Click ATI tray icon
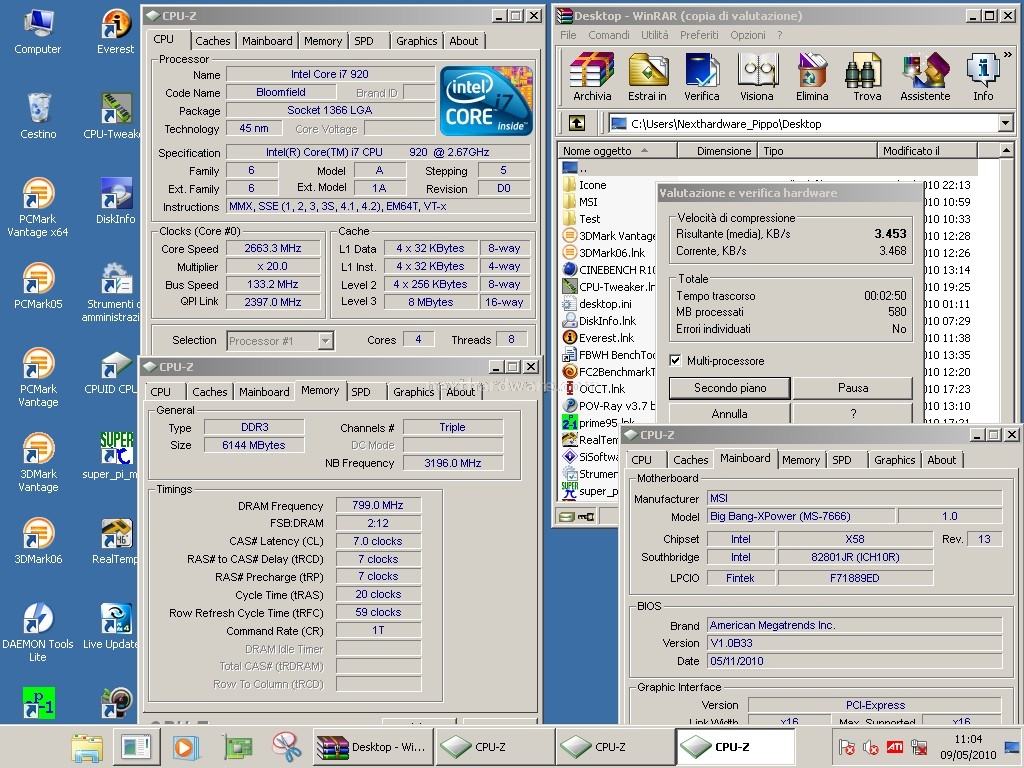The width and height of the screenshot is (1024, 768). (894, 746)
